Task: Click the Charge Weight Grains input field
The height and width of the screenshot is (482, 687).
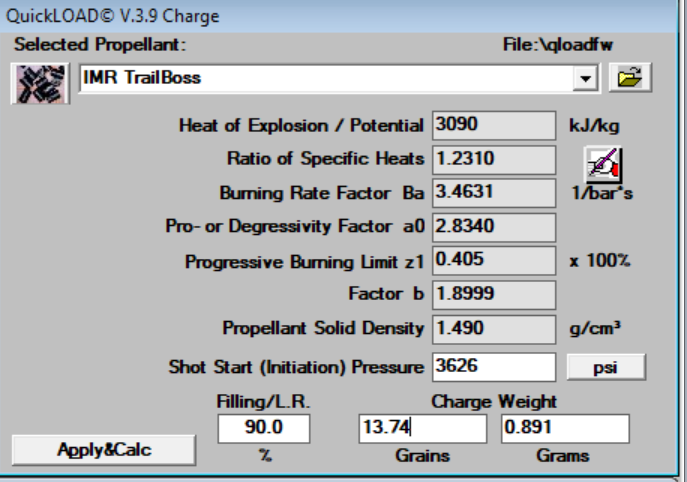Action: 422,428
